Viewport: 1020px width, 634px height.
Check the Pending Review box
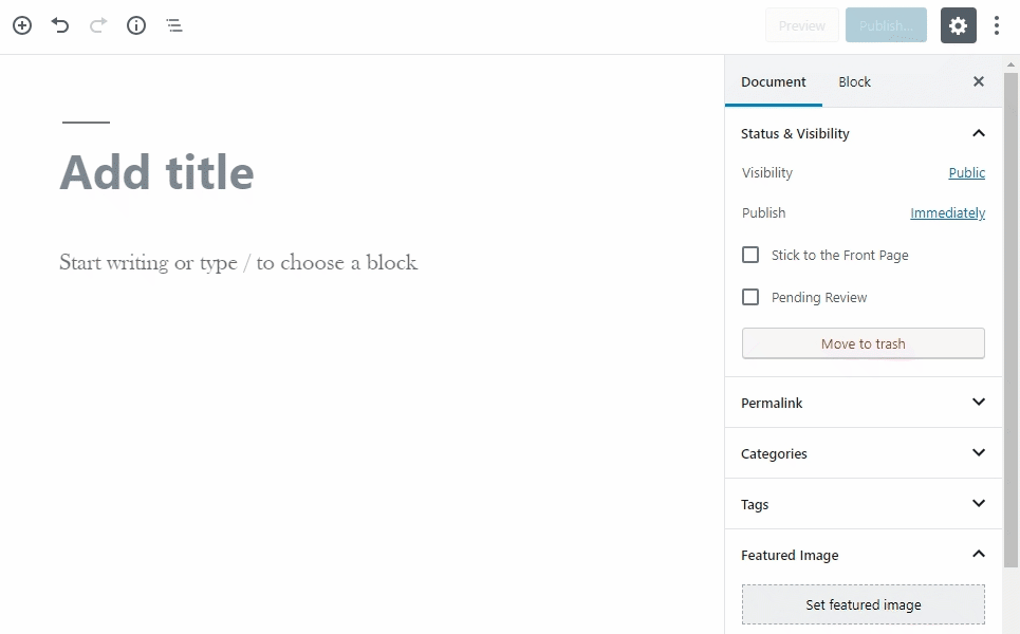(x=751, y=297)
